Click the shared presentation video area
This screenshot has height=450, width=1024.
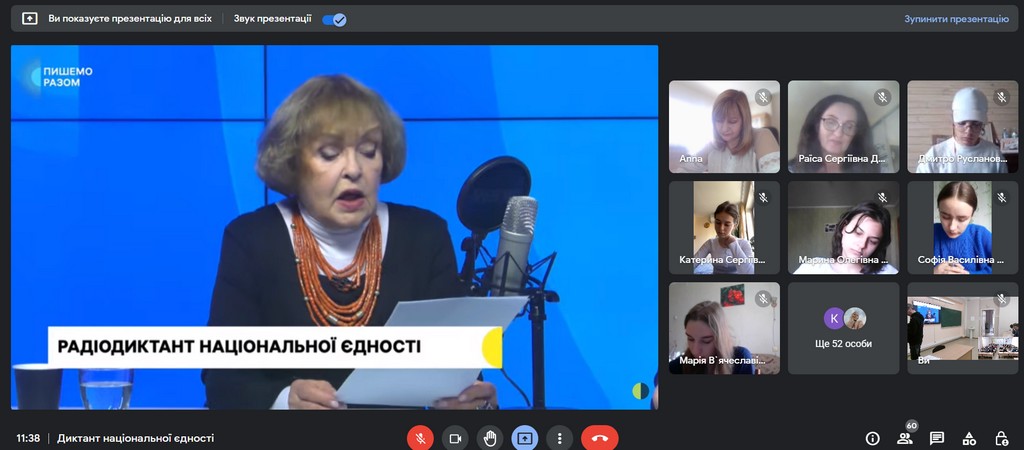[x=334, y=227]
